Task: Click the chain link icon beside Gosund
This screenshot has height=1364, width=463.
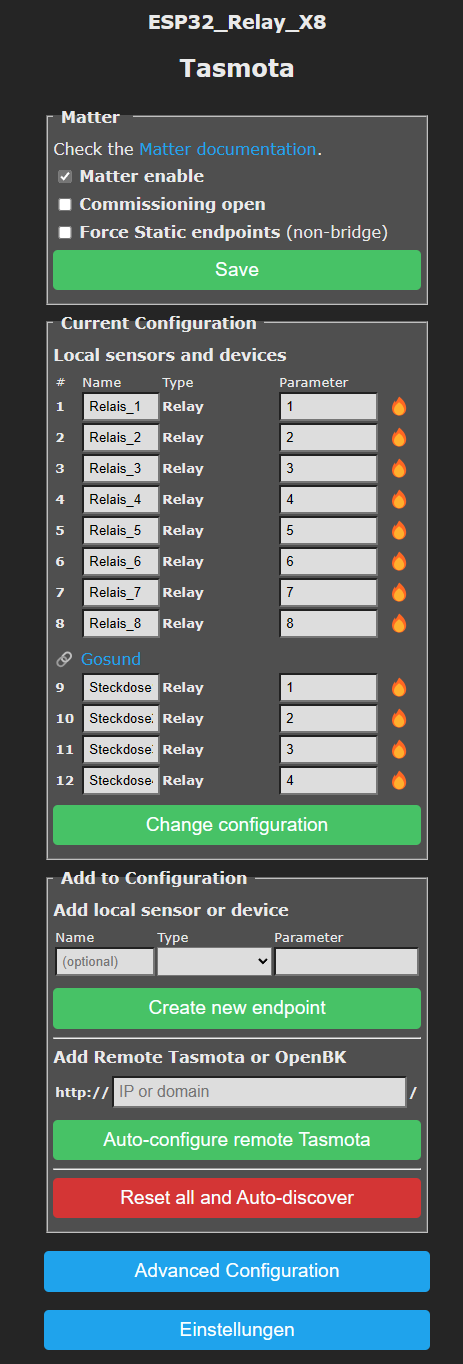Action: pyautogui.click(x=64, y=659)
